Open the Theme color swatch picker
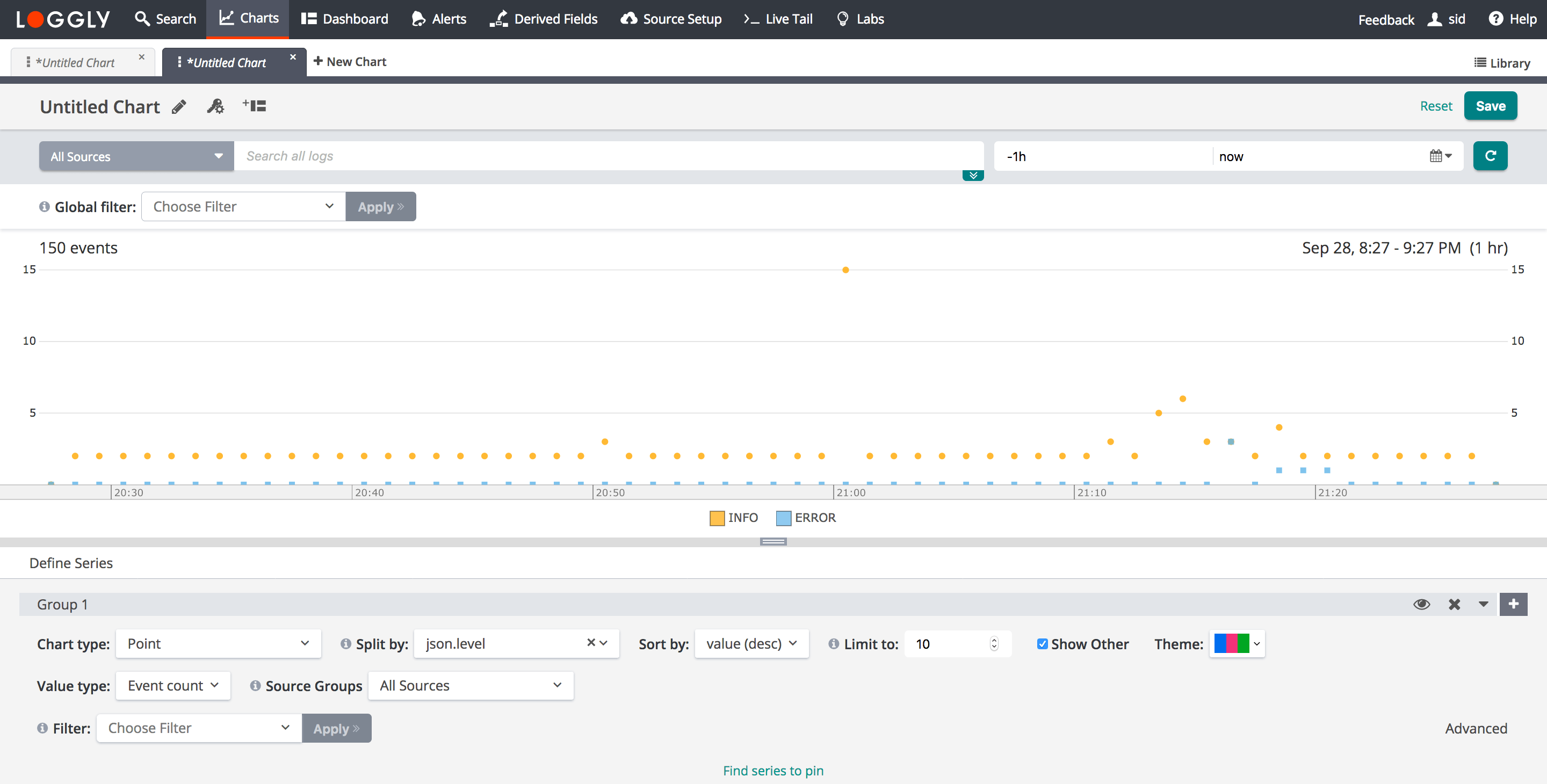The width and height of the screenshot is (1547, 784). tap(1237, 643)
